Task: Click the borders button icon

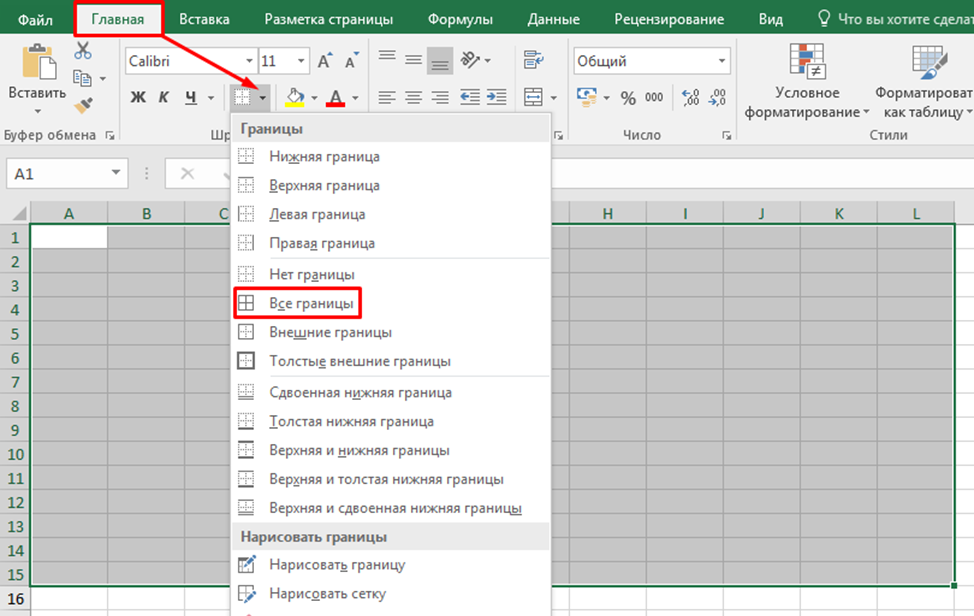Action: coord(242,97)
